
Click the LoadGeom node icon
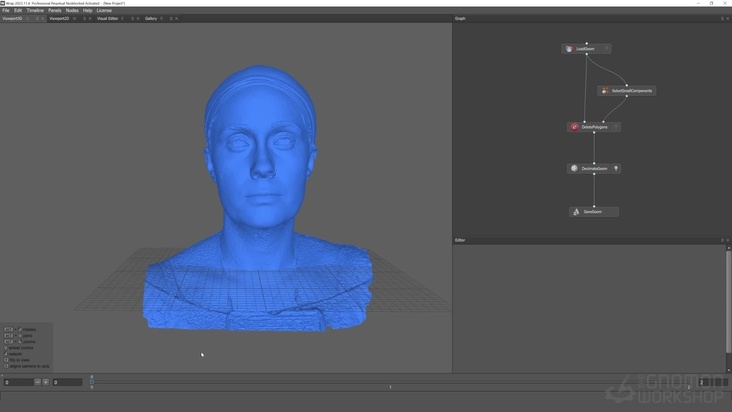(x=570, y=49)
